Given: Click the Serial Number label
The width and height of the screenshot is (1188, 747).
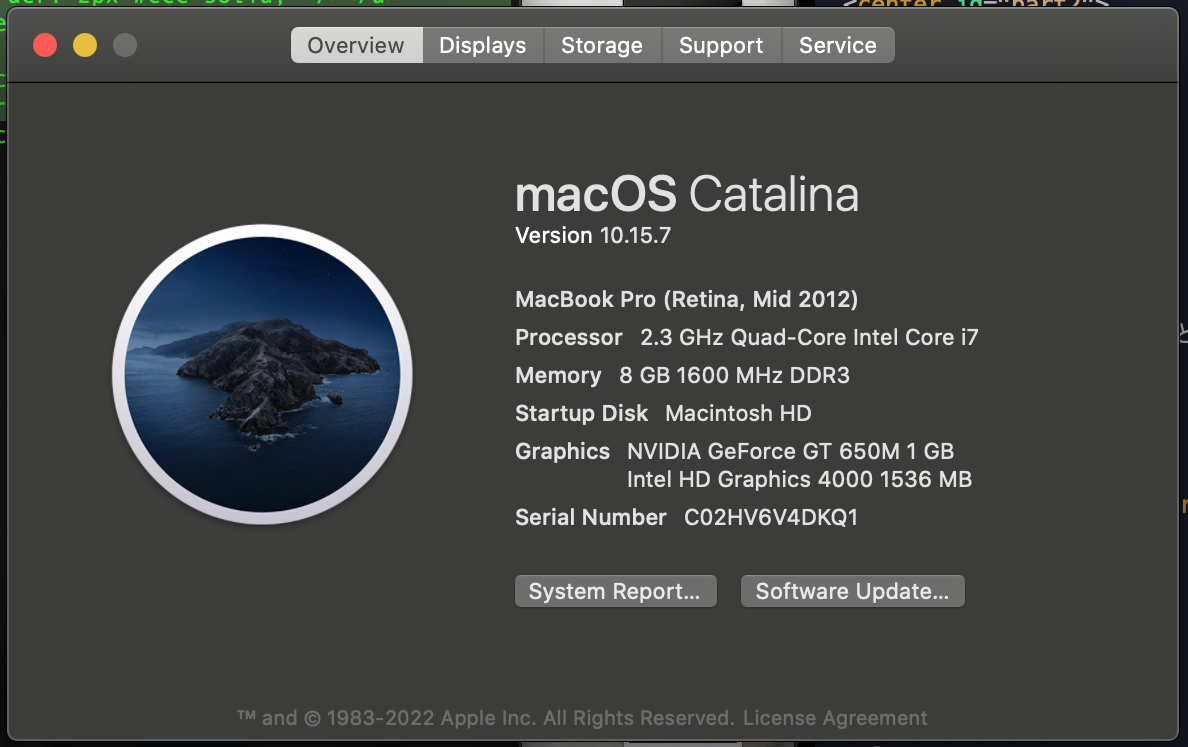Looking at the screenshot, I should tap(590, 517).
